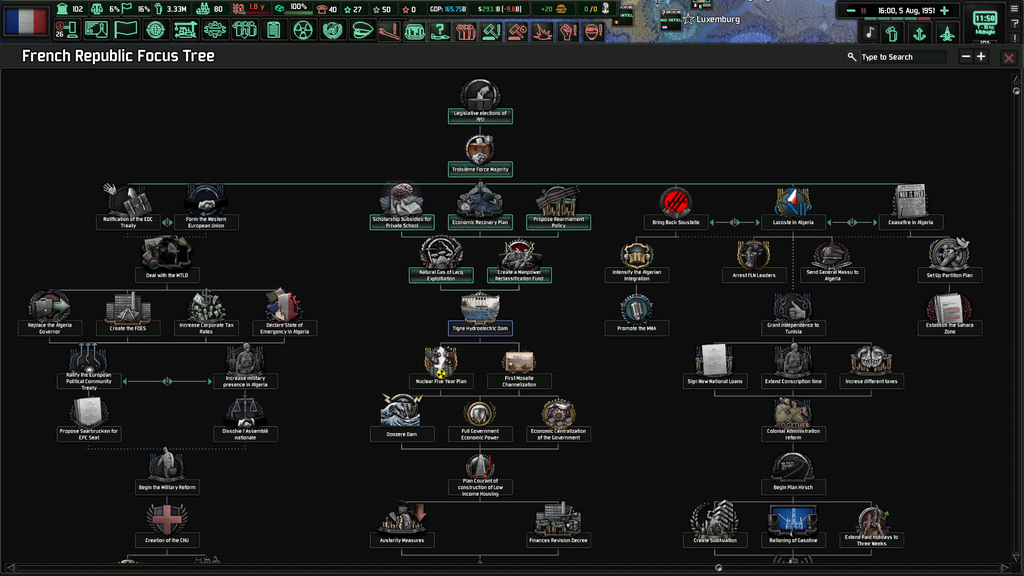Click the Type to Search field
This screenshot has height=576, width=1024.
903,57
